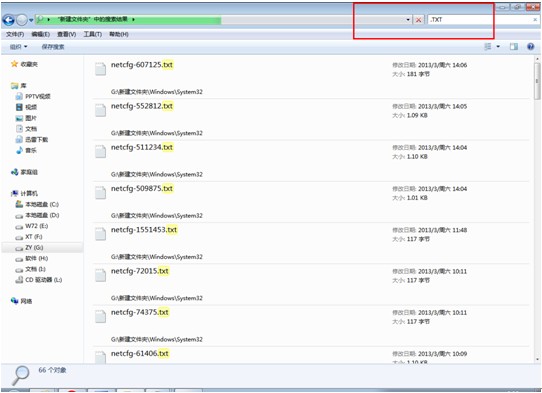Focus the search box containing .TXT
542x393 pixels.
pyautogui.click(x=479, y=20)
